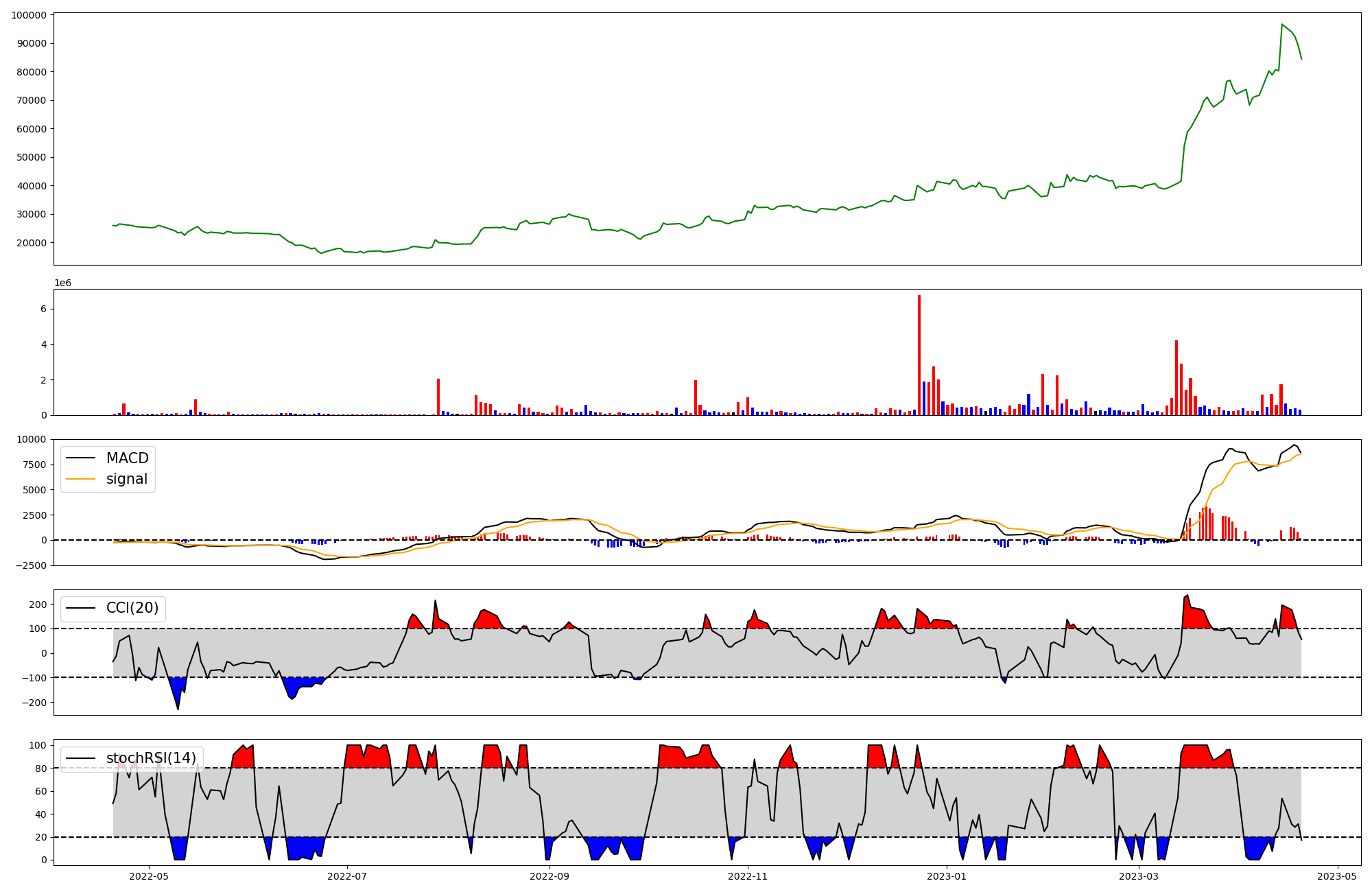Click the 2022-09 x-axis label
This screenshot has width=1372, height=892.
[549, 876]
